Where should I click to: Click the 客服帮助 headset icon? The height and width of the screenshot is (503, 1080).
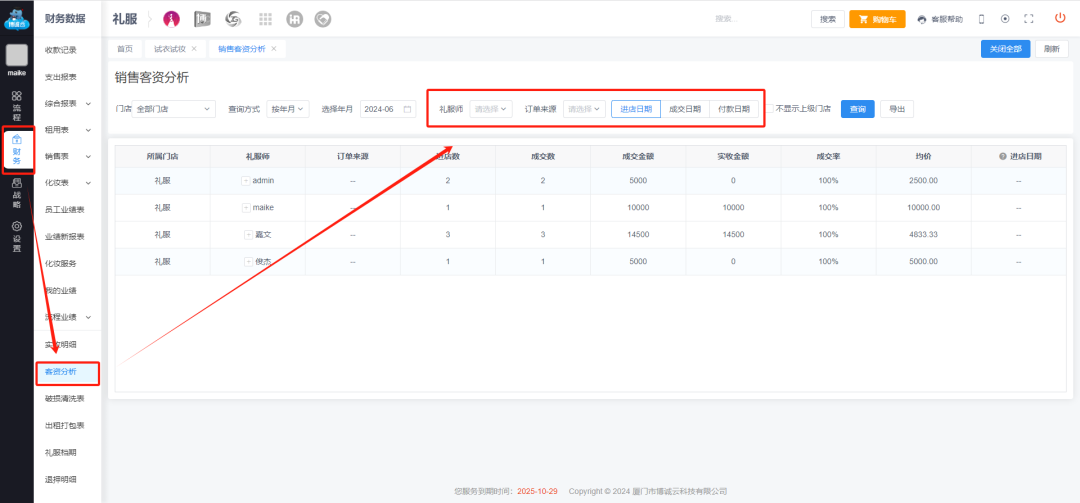(922, 19)
